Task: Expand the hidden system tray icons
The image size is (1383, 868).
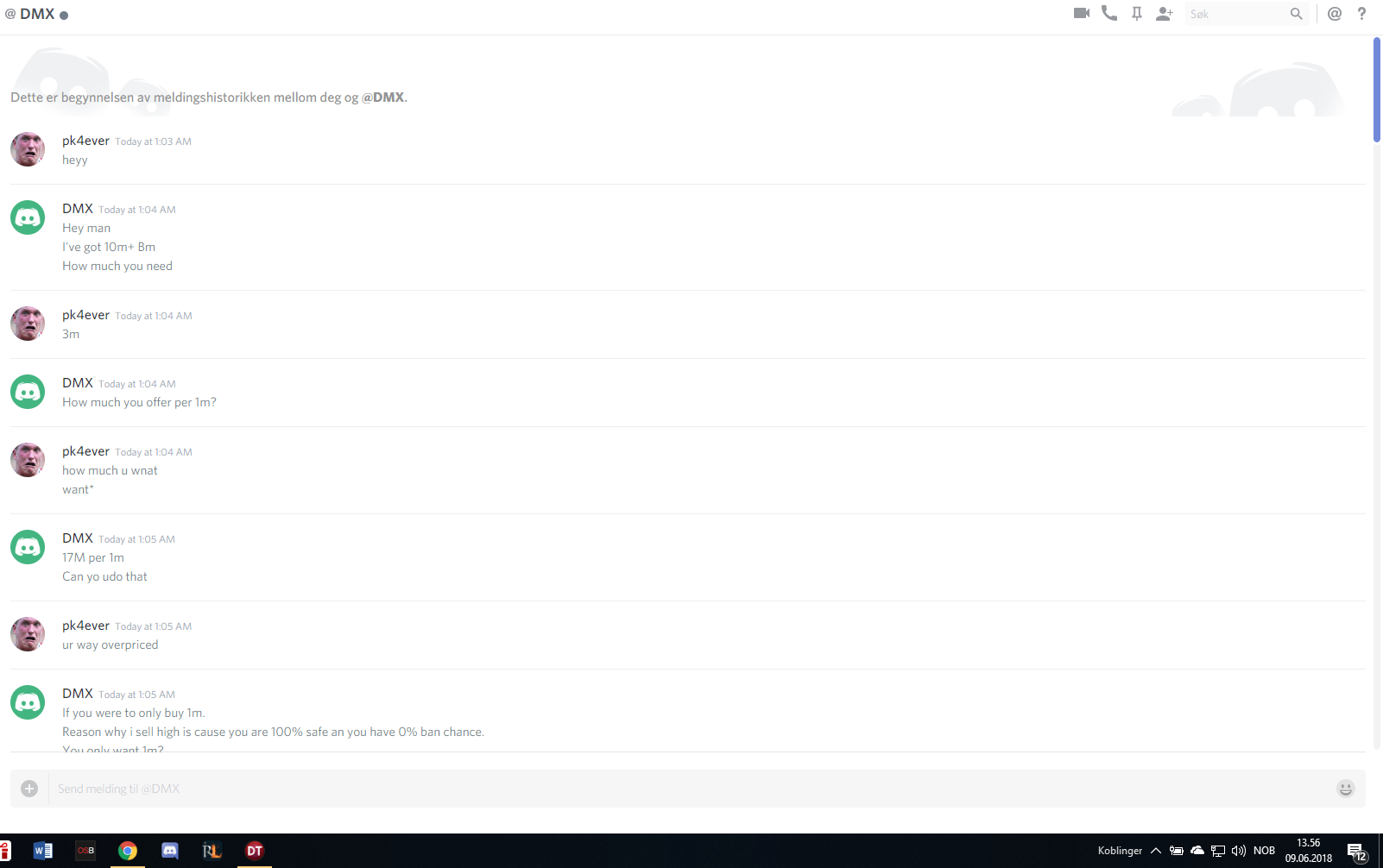Action: (1155, 851)
